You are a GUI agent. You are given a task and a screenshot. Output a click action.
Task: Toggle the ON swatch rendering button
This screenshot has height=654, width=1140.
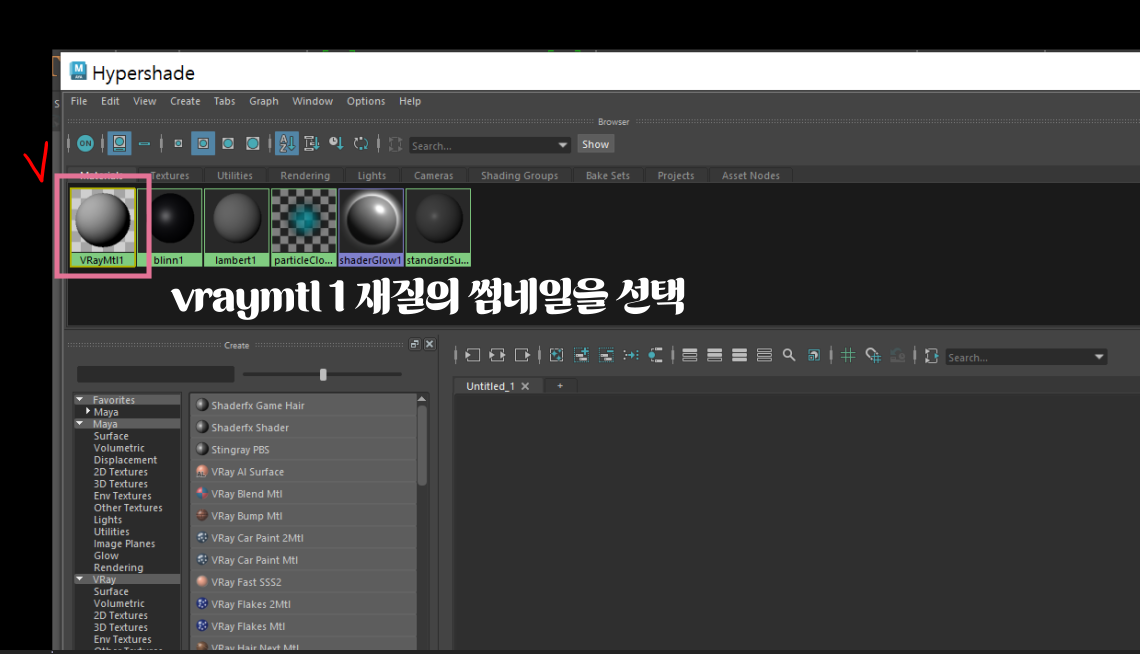85,144
